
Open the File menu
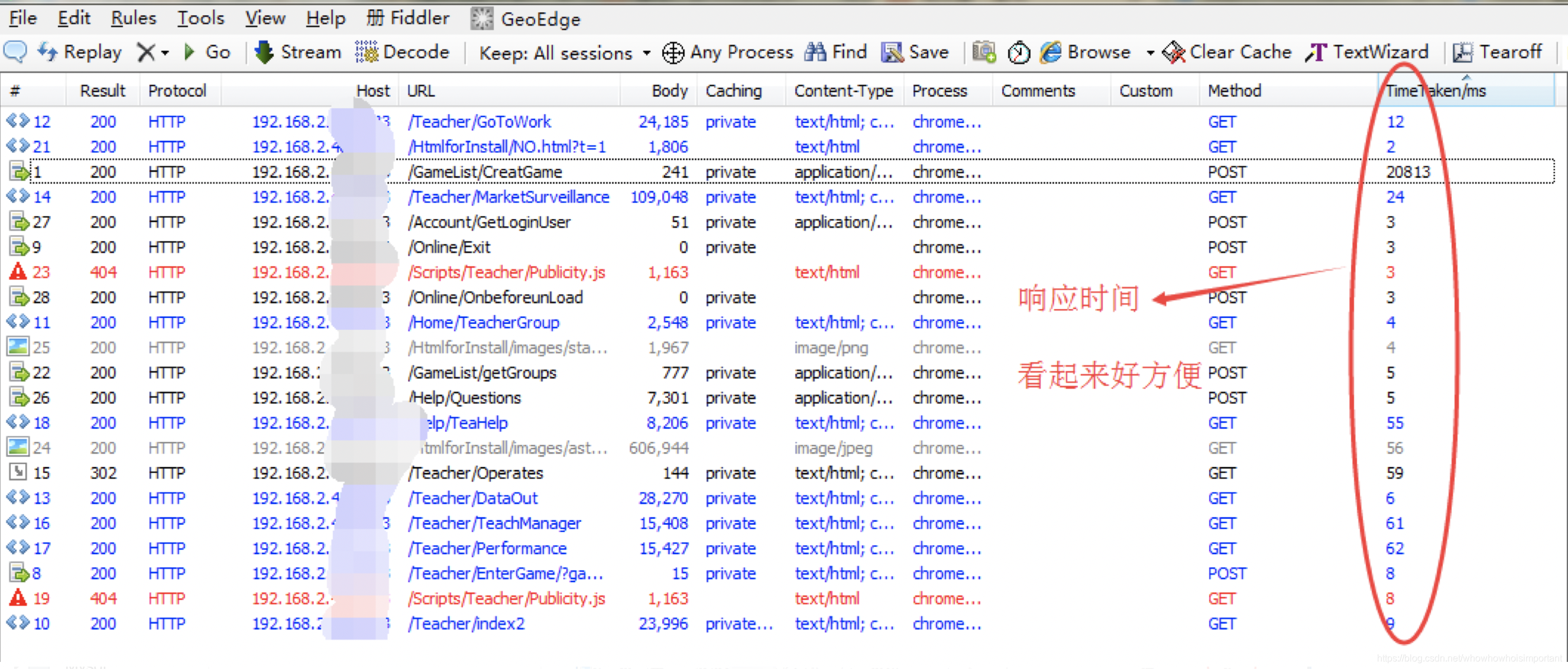[22, 18]
